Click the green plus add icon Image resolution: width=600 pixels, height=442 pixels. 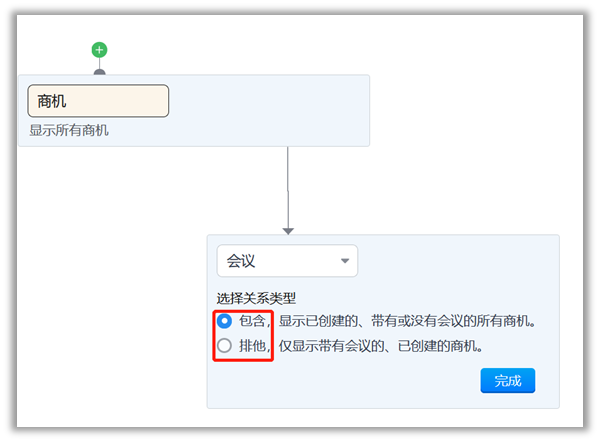pos(99,50)
